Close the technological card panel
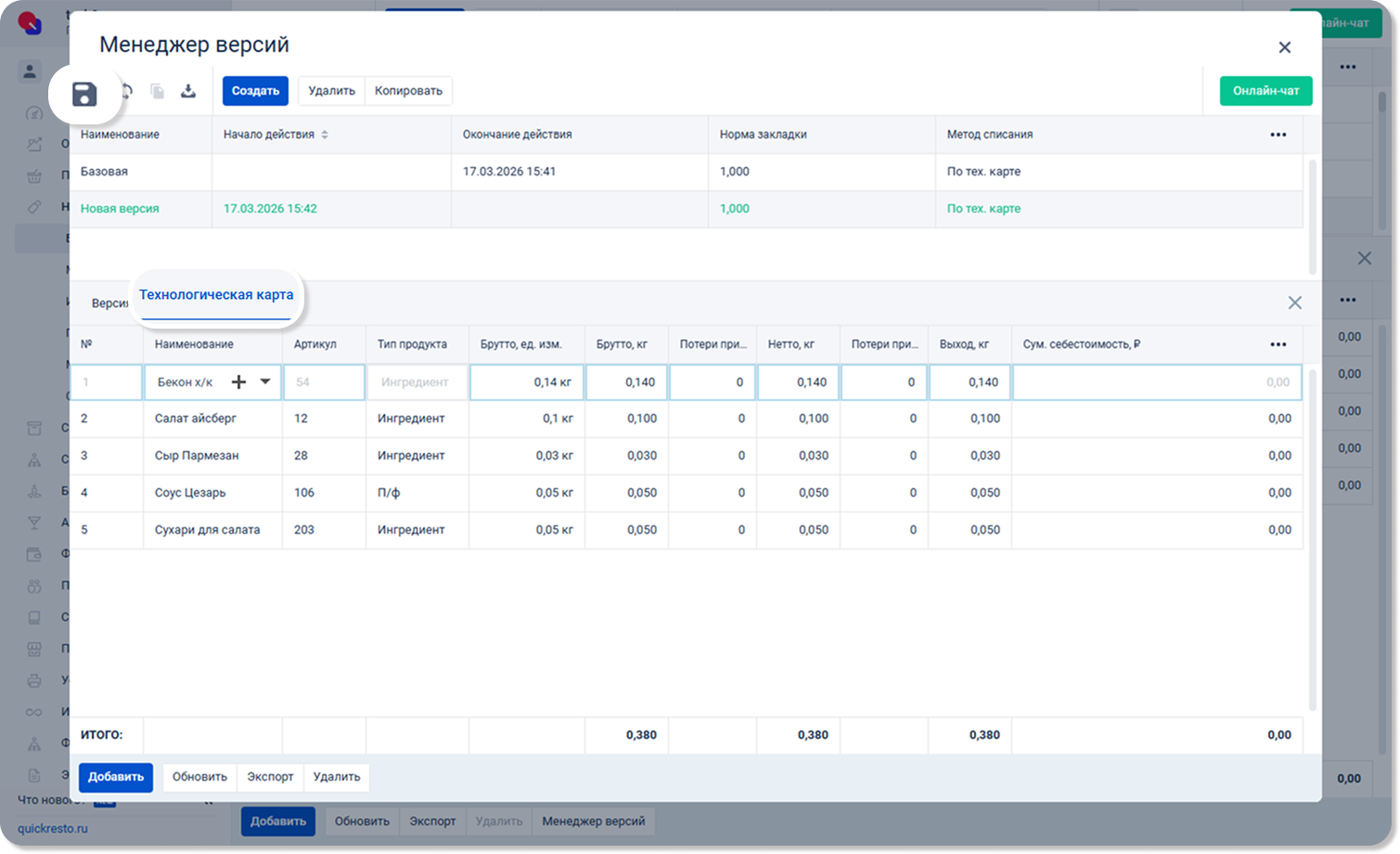 pos(1294,303)
